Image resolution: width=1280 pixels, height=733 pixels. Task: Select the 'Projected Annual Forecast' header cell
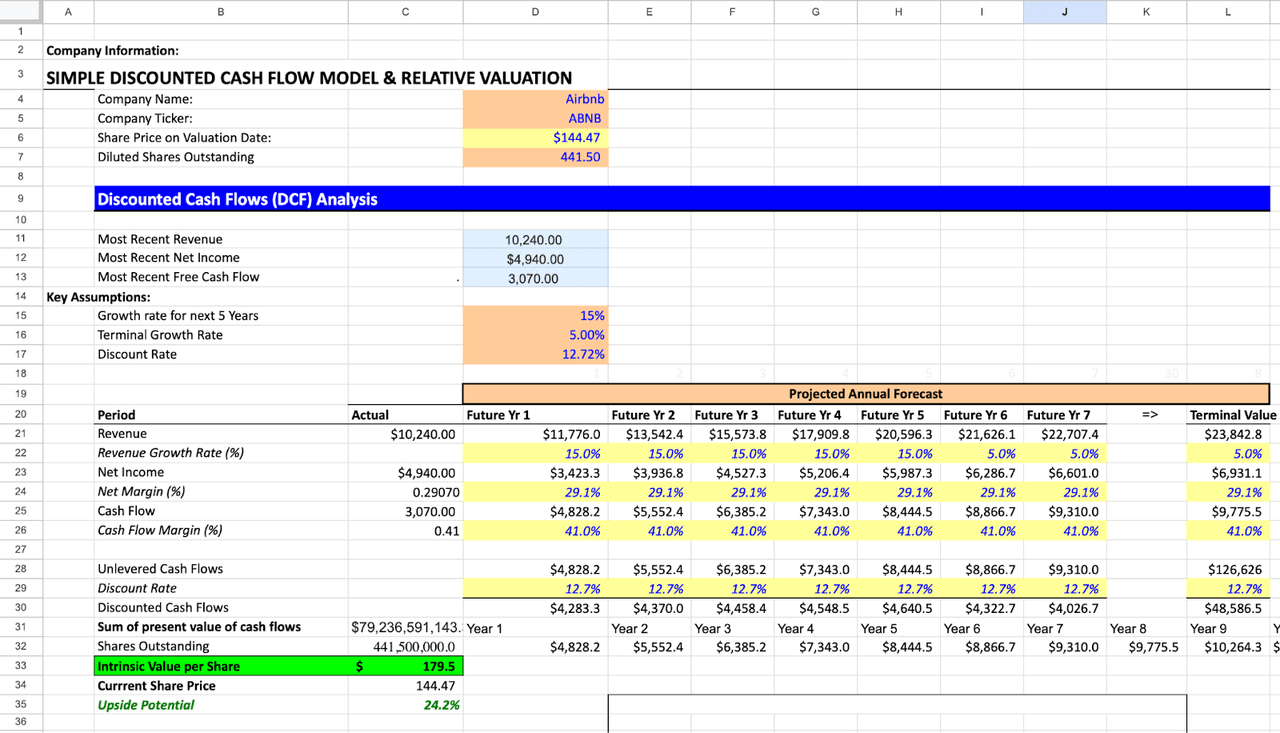pyautogui.click(x=866, y=394)
